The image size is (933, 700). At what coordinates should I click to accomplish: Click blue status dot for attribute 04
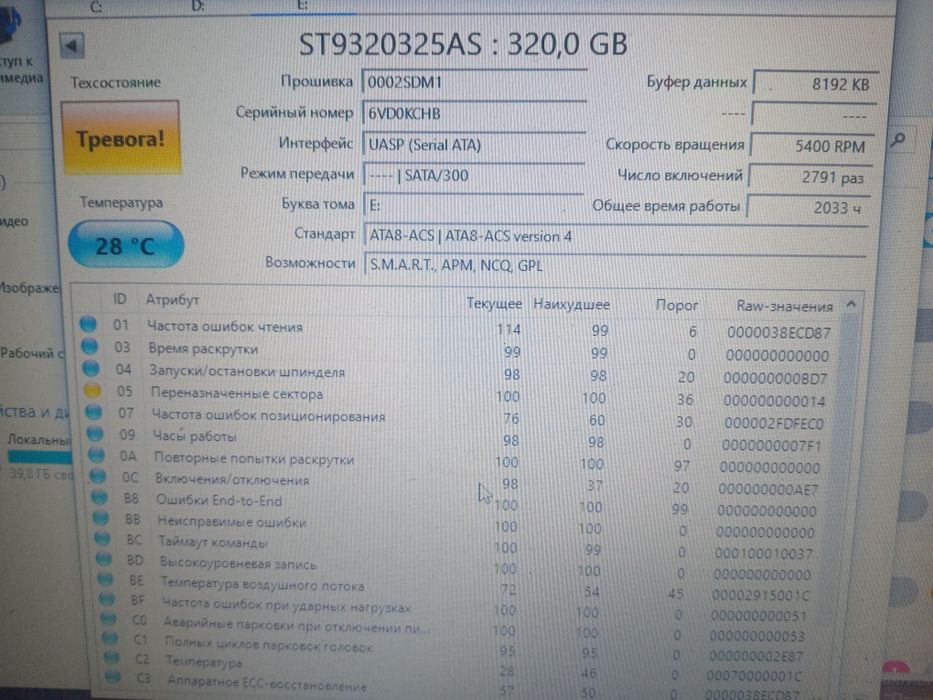[90, 368]
